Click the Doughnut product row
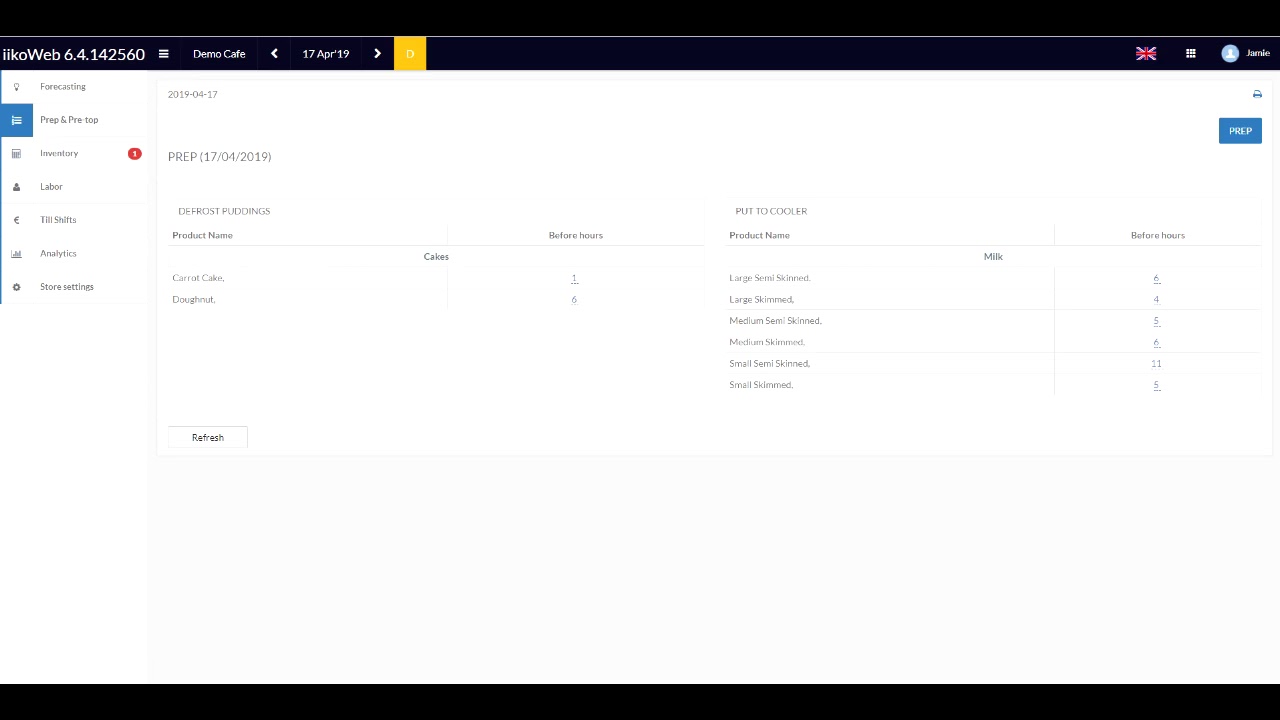This screenshot has width=1280, height=720. click(437, 299)
